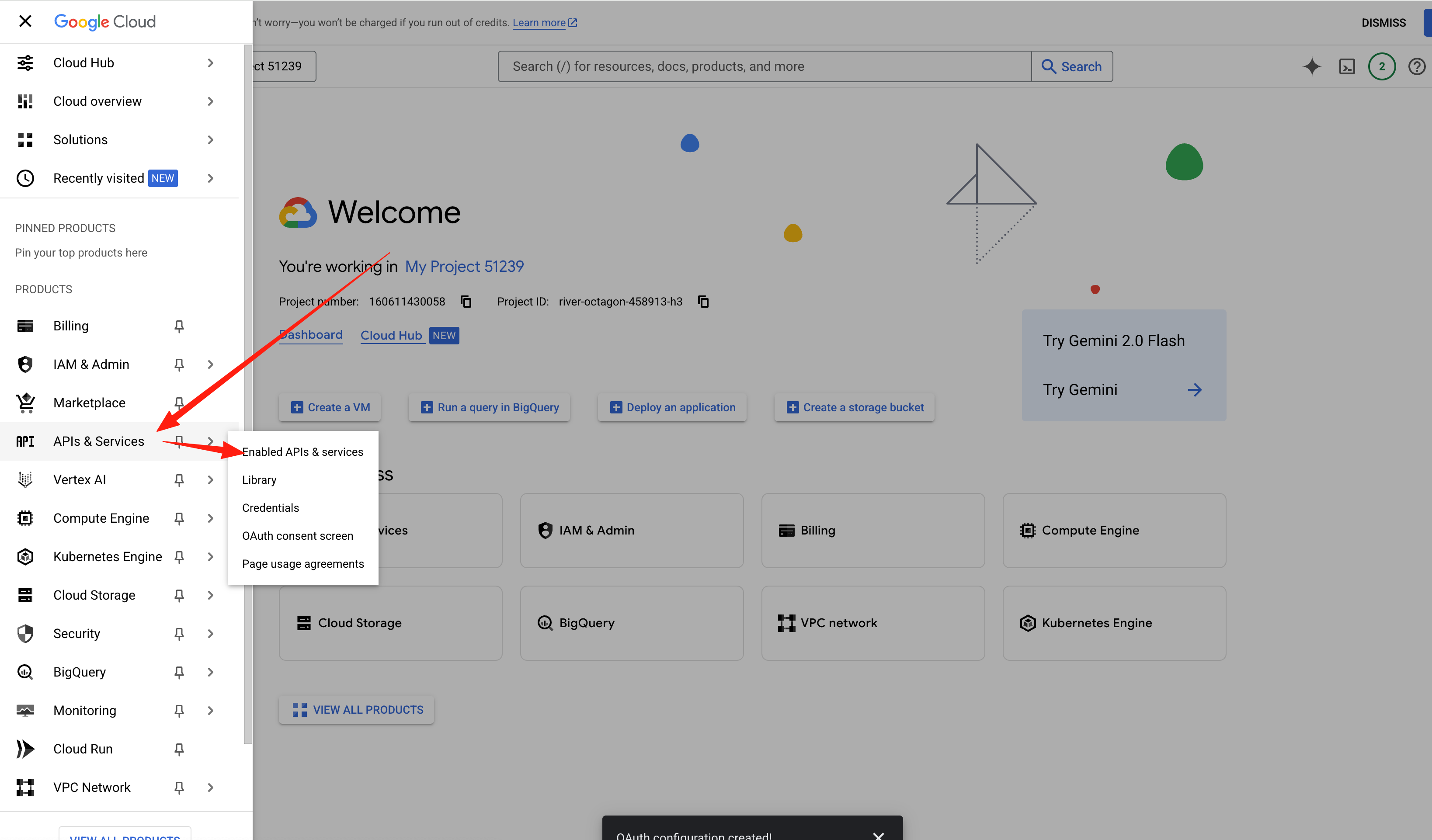Viewport: 1432px width, 840px height.
Task: Select Enabled APIs & services in submenu
Action: coord(302,452)
